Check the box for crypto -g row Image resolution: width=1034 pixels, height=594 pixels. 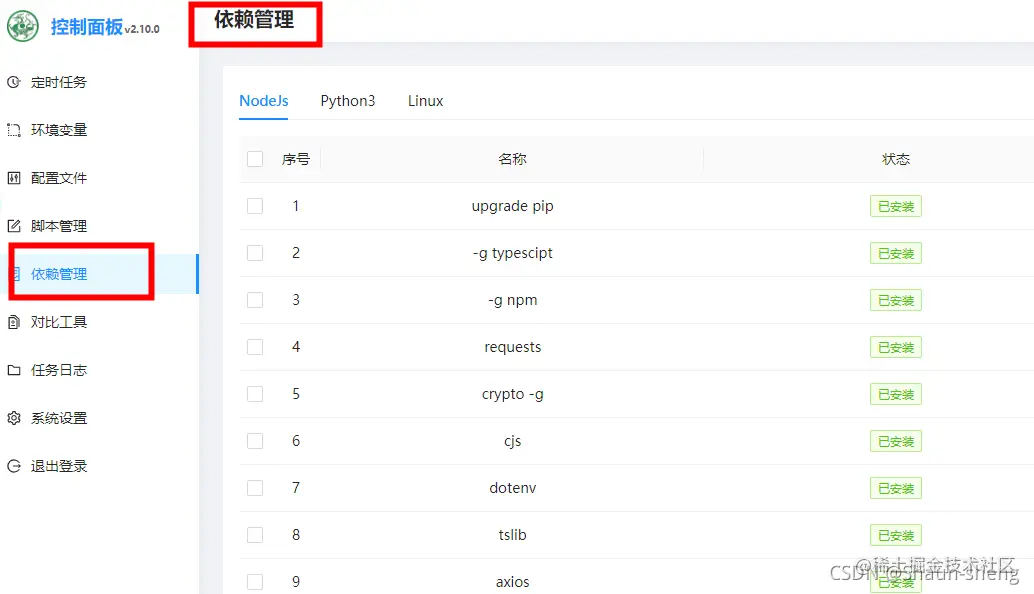[x=255, y=394]
